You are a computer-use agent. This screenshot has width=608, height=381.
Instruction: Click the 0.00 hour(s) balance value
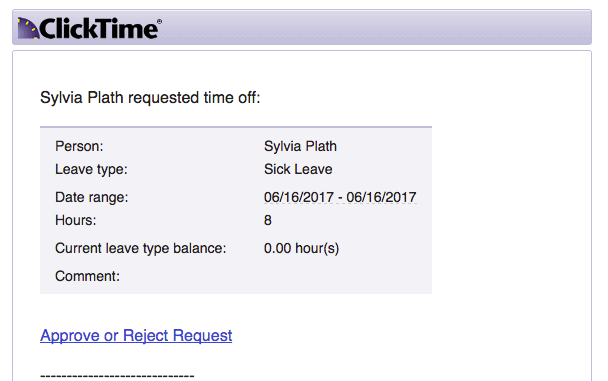pyautogui.click(x=301, y=248)
